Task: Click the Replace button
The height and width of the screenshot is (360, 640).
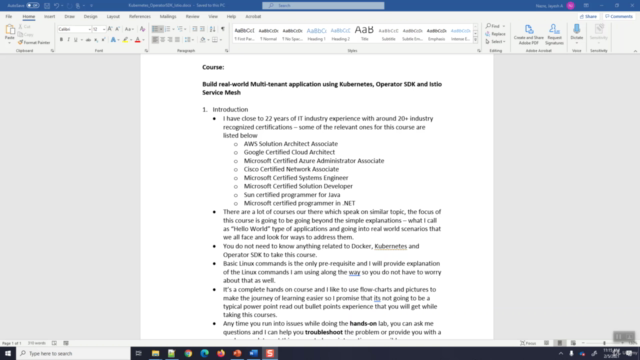Action: (x=496, y=34)
